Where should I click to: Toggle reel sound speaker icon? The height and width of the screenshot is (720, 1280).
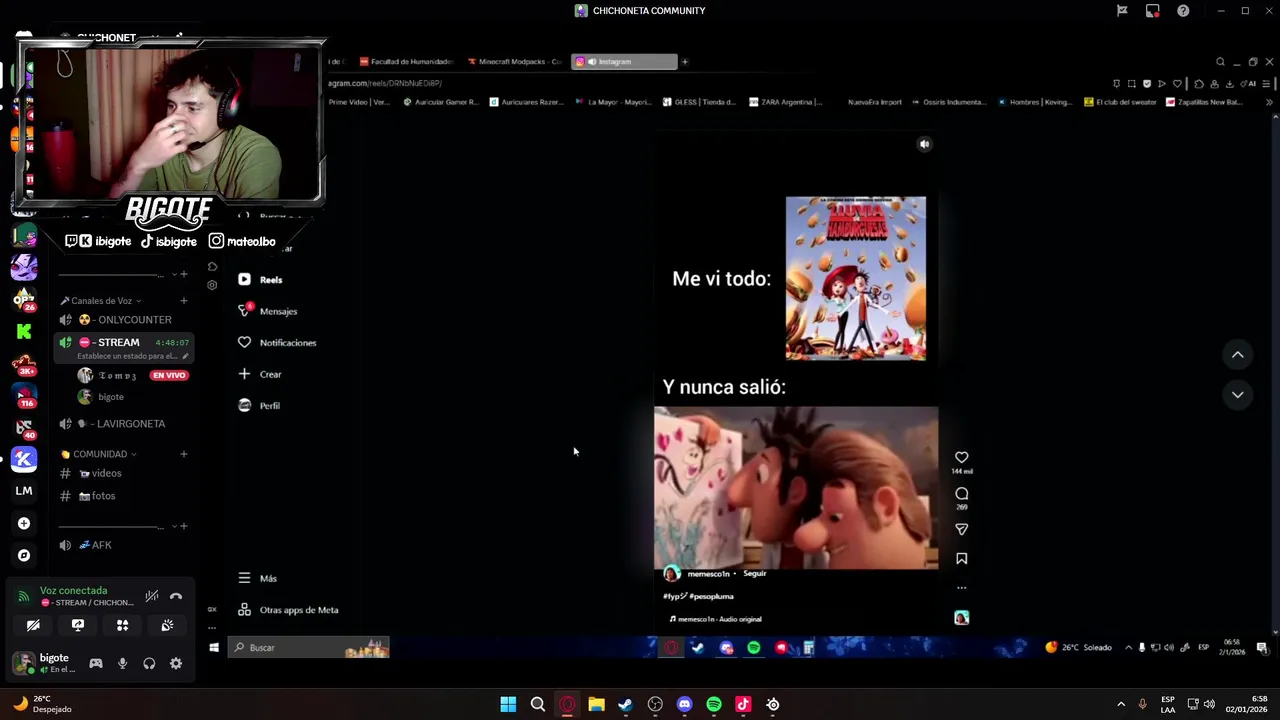(924, 144)
